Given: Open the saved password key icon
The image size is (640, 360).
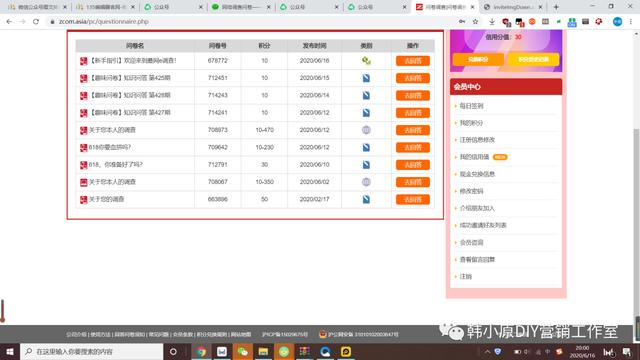Looking at the screenshot, I should 462,22.
